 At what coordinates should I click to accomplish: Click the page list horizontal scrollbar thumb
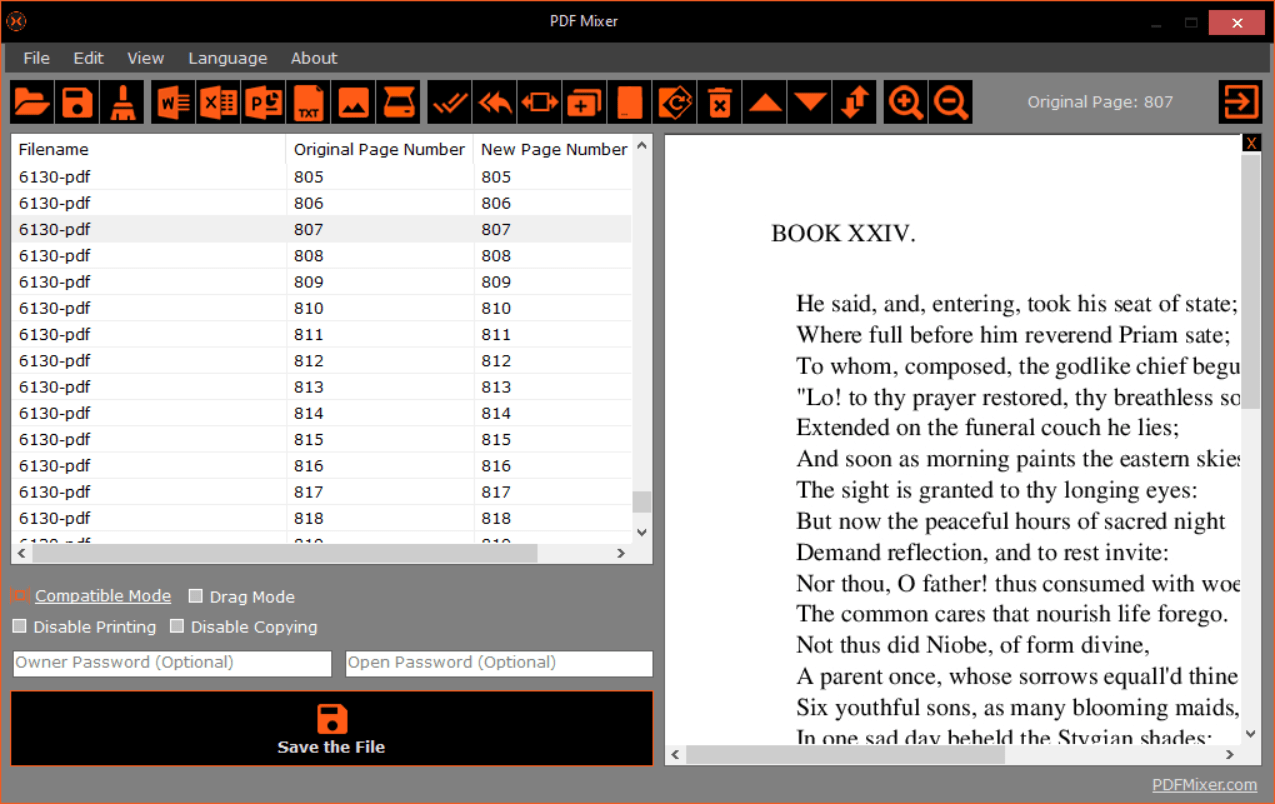[x=285, y=553]
